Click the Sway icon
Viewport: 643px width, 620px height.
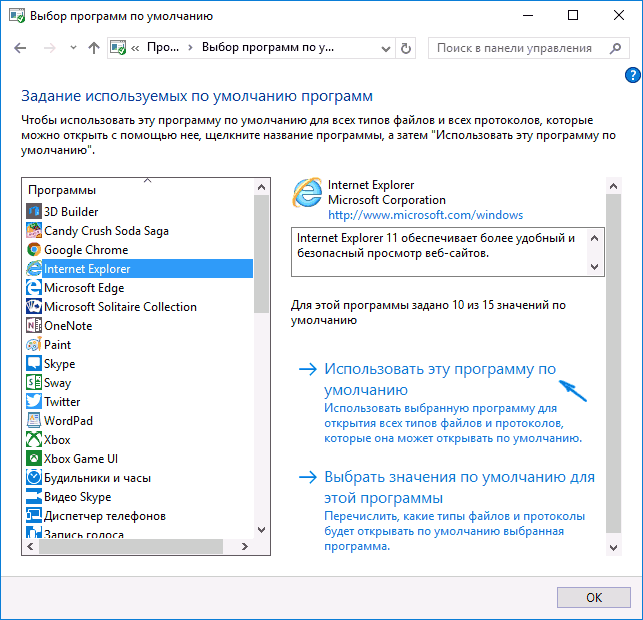click(34, 383)
